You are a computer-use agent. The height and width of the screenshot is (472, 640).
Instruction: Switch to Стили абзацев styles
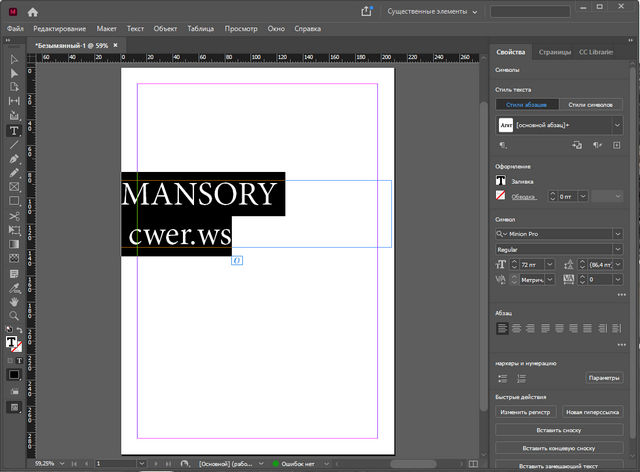(528, 105)
